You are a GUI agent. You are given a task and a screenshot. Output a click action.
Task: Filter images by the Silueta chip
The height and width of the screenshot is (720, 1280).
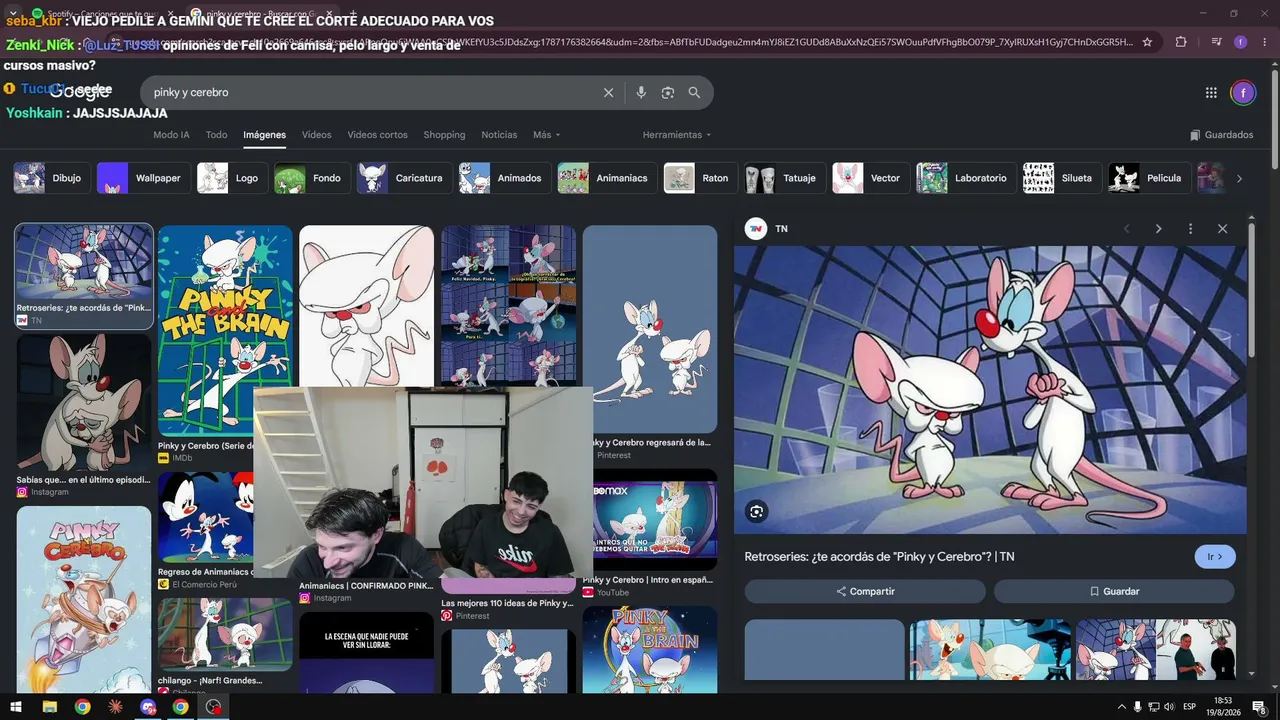pos(1062,178)
